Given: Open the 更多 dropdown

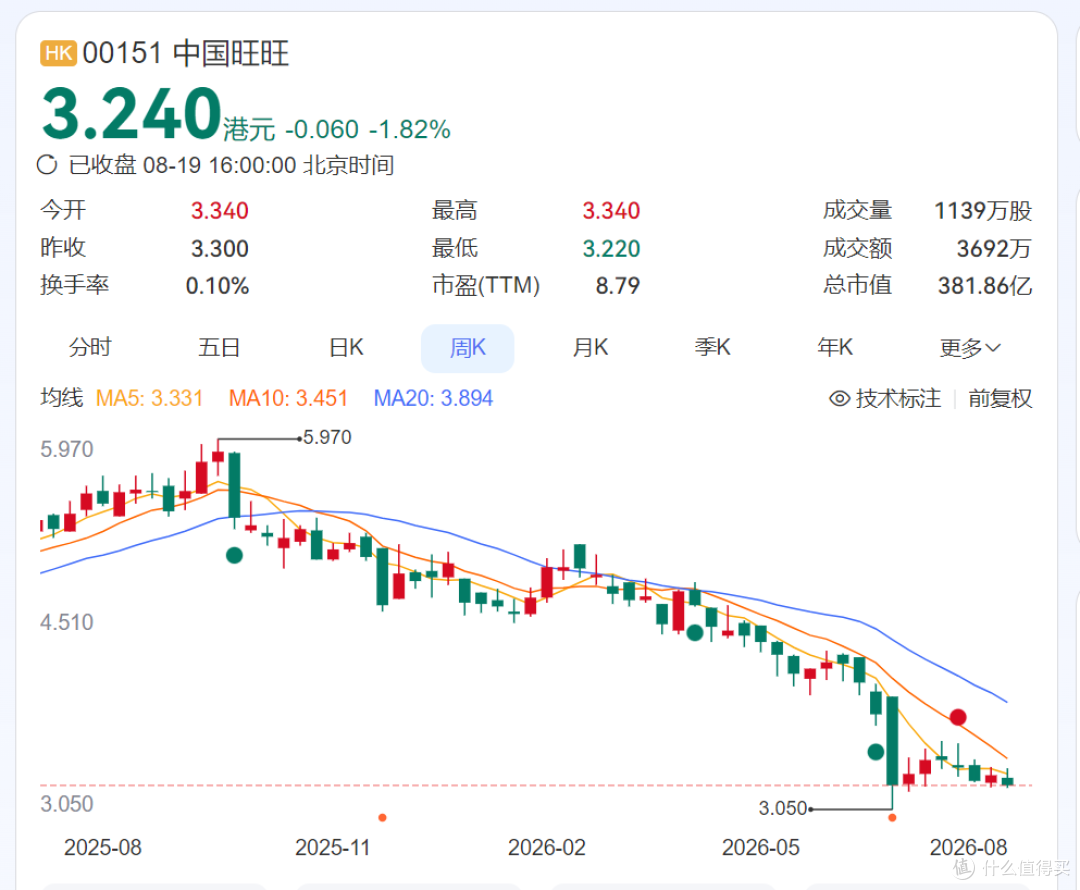Looking at the screenshot, I should click(x=970, y=348).
